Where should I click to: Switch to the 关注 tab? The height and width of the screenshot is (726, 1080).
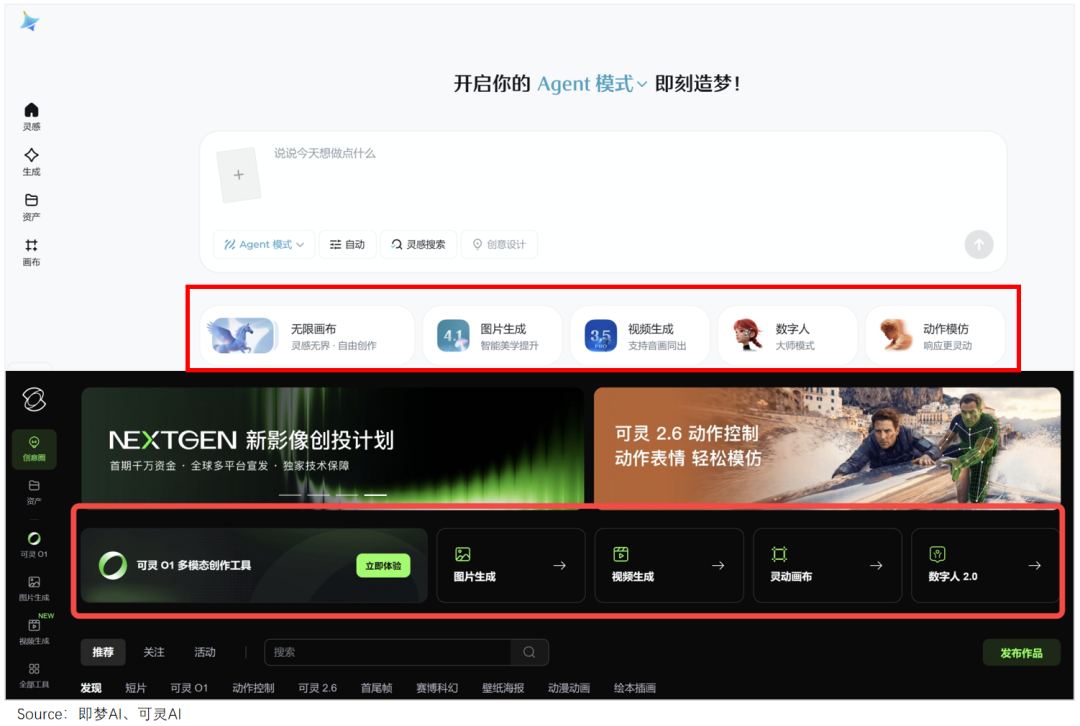[x=154, y=652]
